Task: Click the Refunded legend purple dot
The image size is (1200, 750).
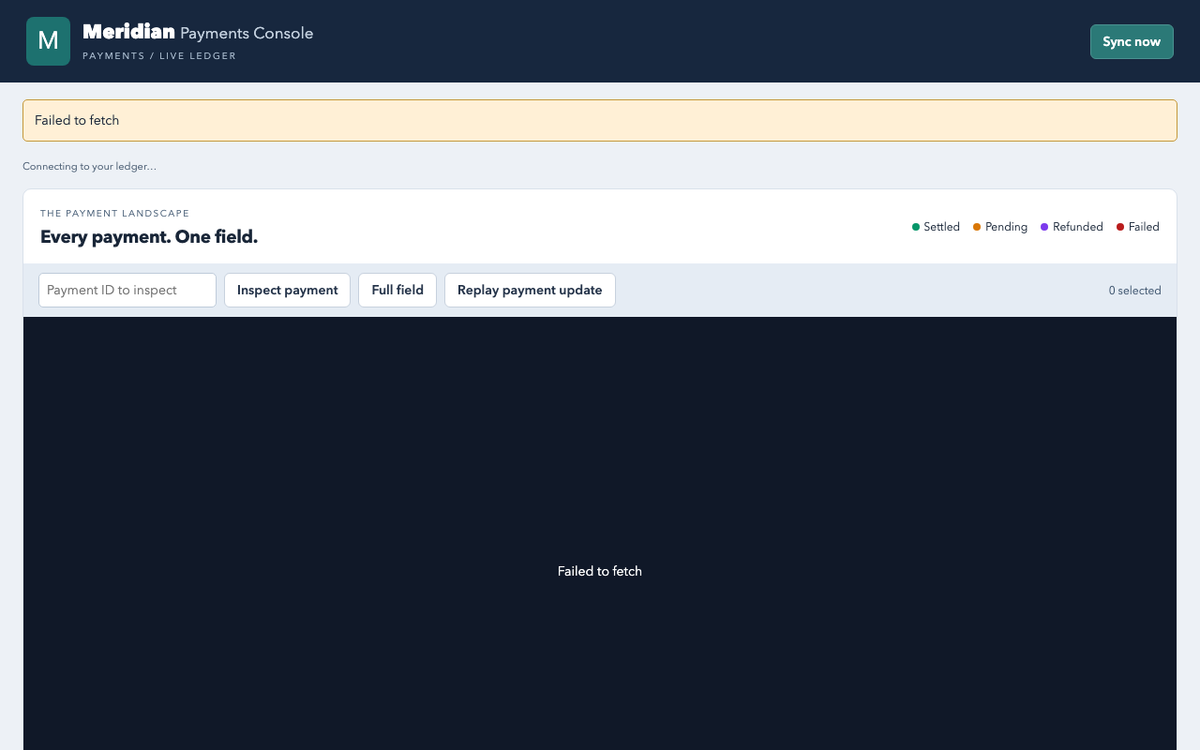Action: (x=1044, y=227)
